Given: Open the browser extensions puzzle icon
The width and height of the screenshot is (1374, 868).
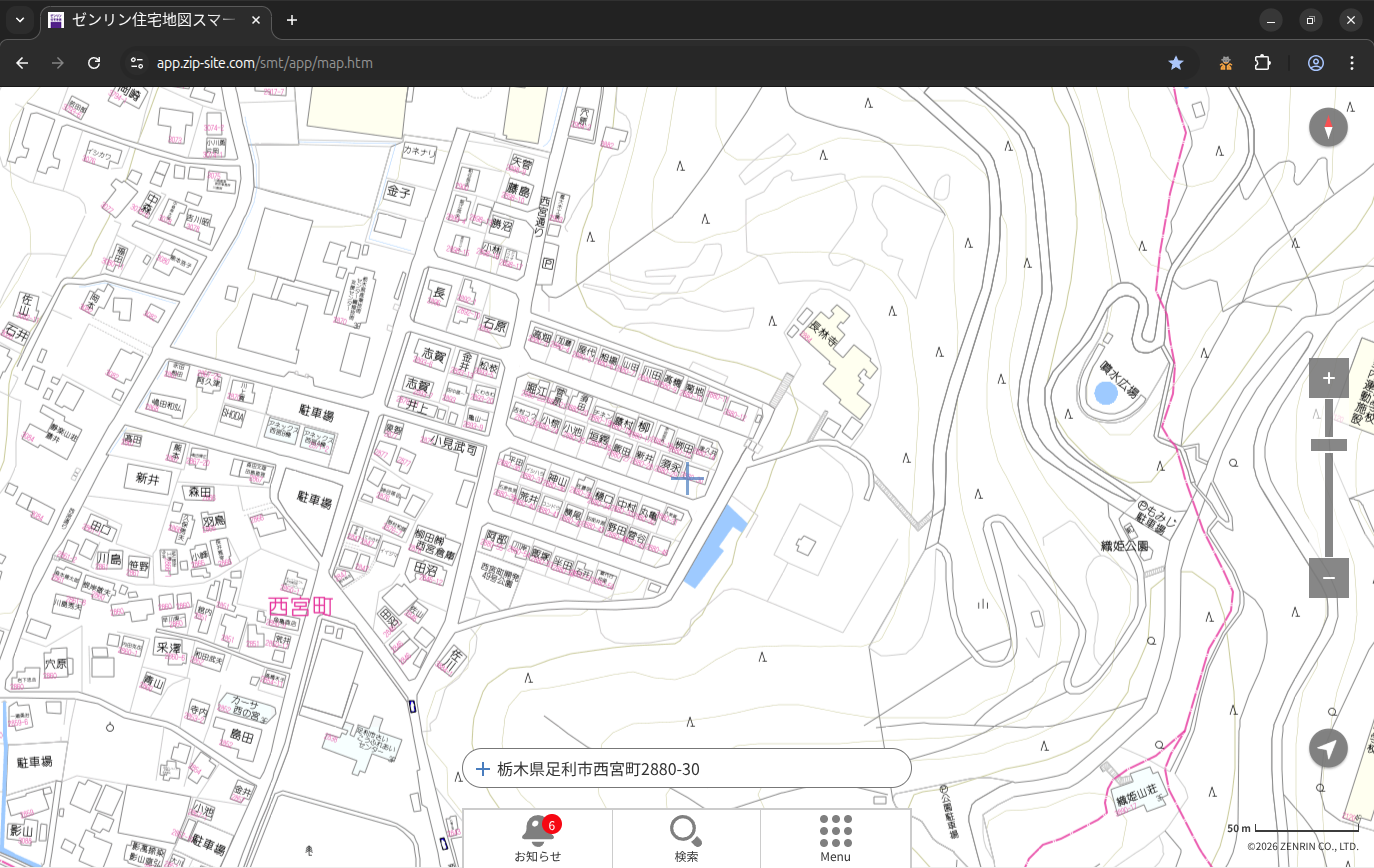Looking at the screenshot, I should tap(1262, 63).
